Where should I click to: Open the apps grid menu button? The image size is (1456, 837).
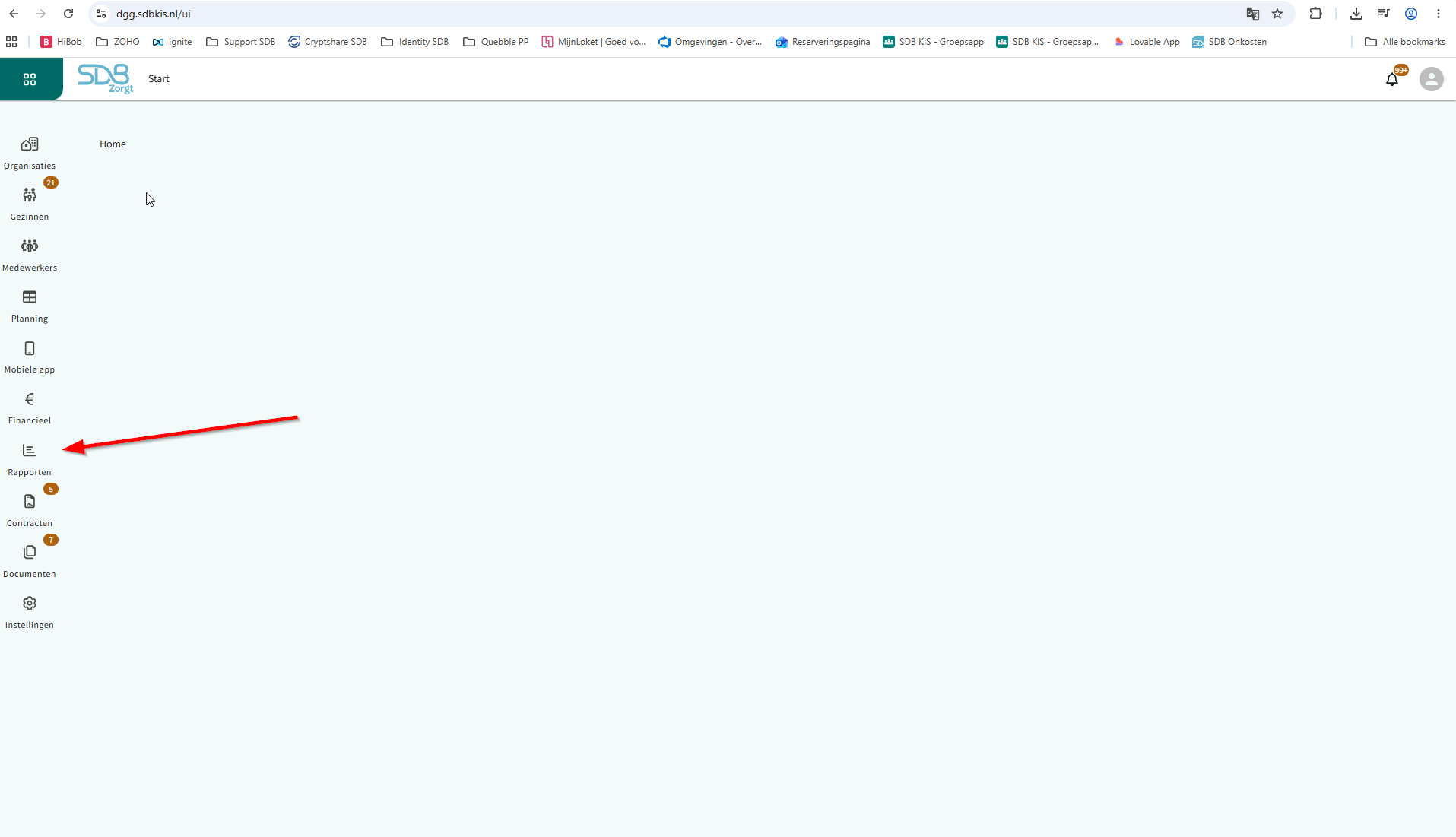point(30,79)
